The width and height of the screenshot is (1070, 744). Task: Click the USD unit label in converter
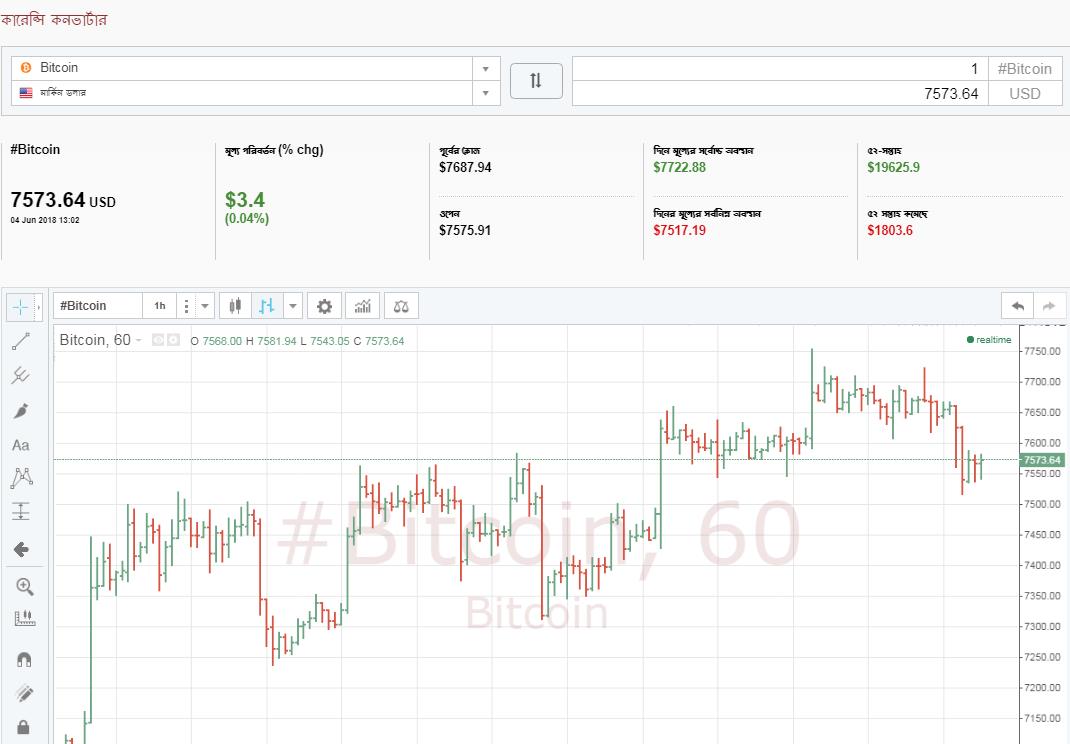coord(1025,94)
